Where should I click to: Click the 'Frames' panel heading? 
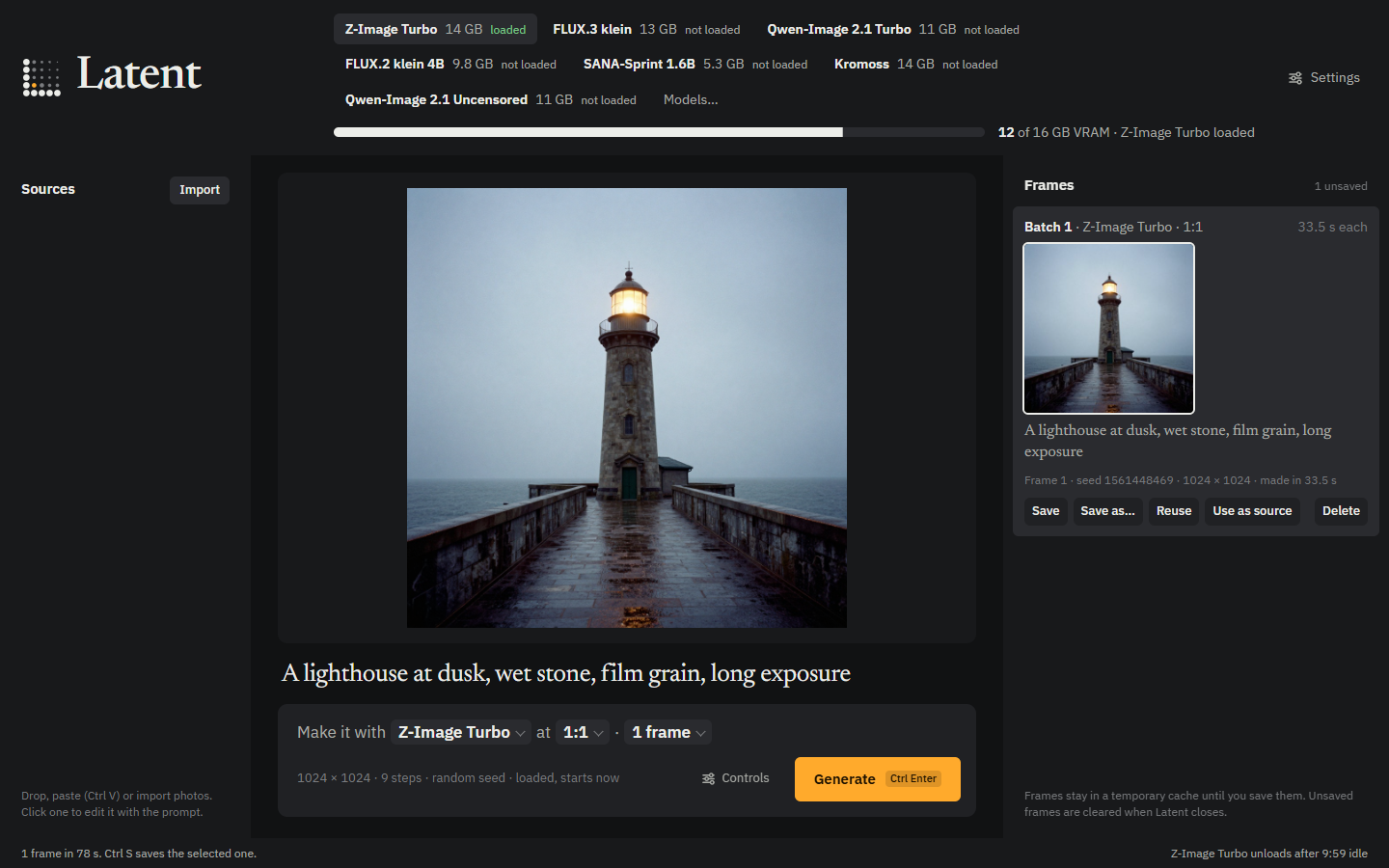pyautogui.click(x=1049, y=185)
